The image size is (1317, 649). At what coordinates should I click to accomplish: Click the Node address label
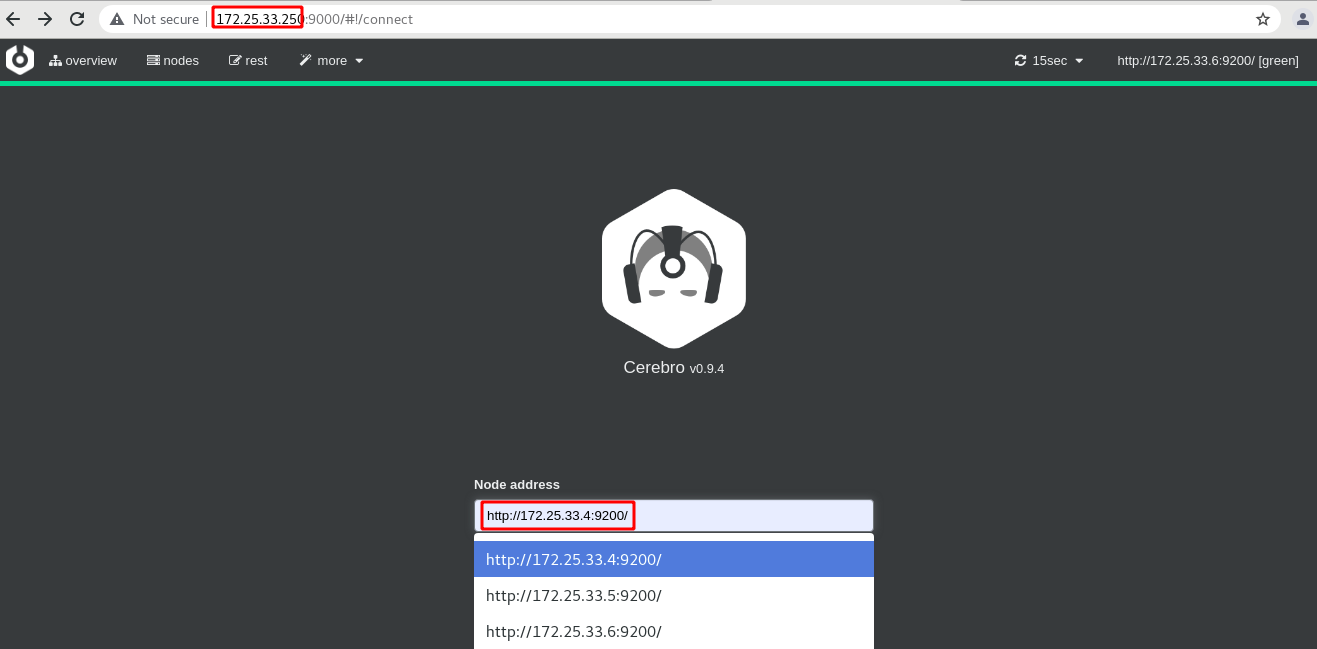pyautogui.click(x=517, y=485)
